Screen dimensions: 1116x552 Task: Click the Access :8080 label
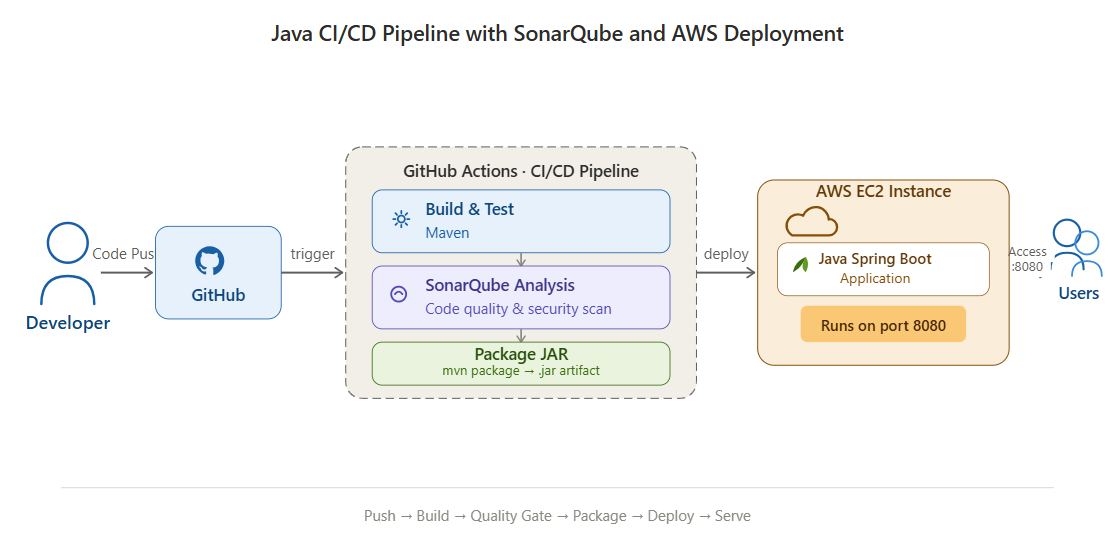1028,260
